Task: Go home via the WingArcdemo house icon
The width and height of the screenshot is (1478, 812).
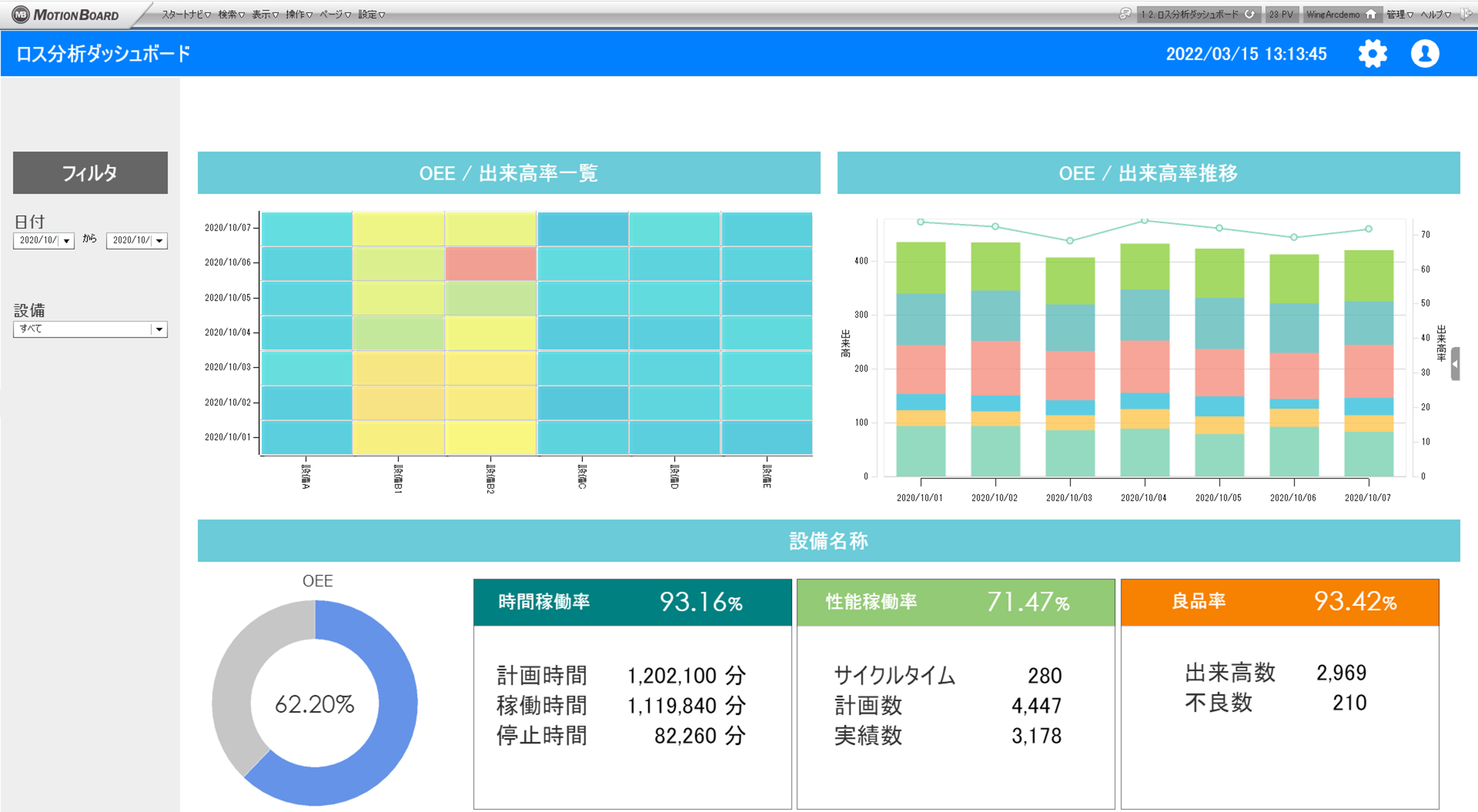Action: click(1371, 14)
